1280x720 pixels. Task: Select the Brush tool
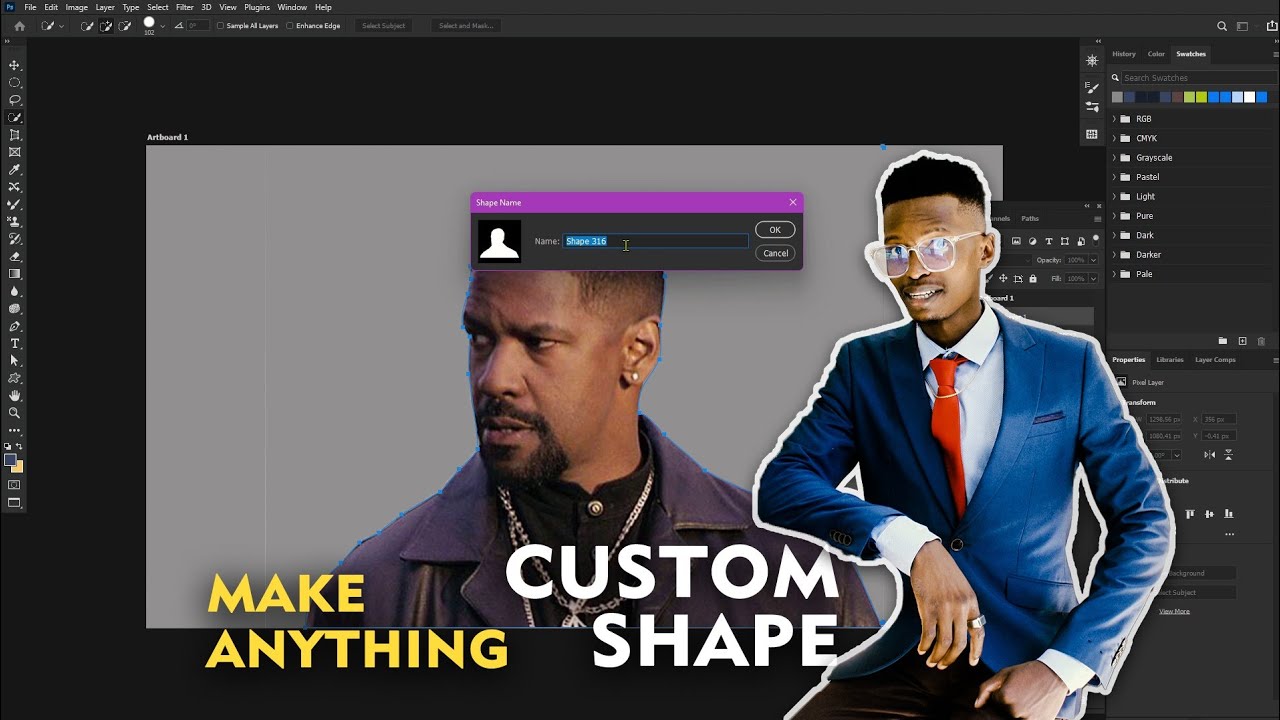coord(14,204)
